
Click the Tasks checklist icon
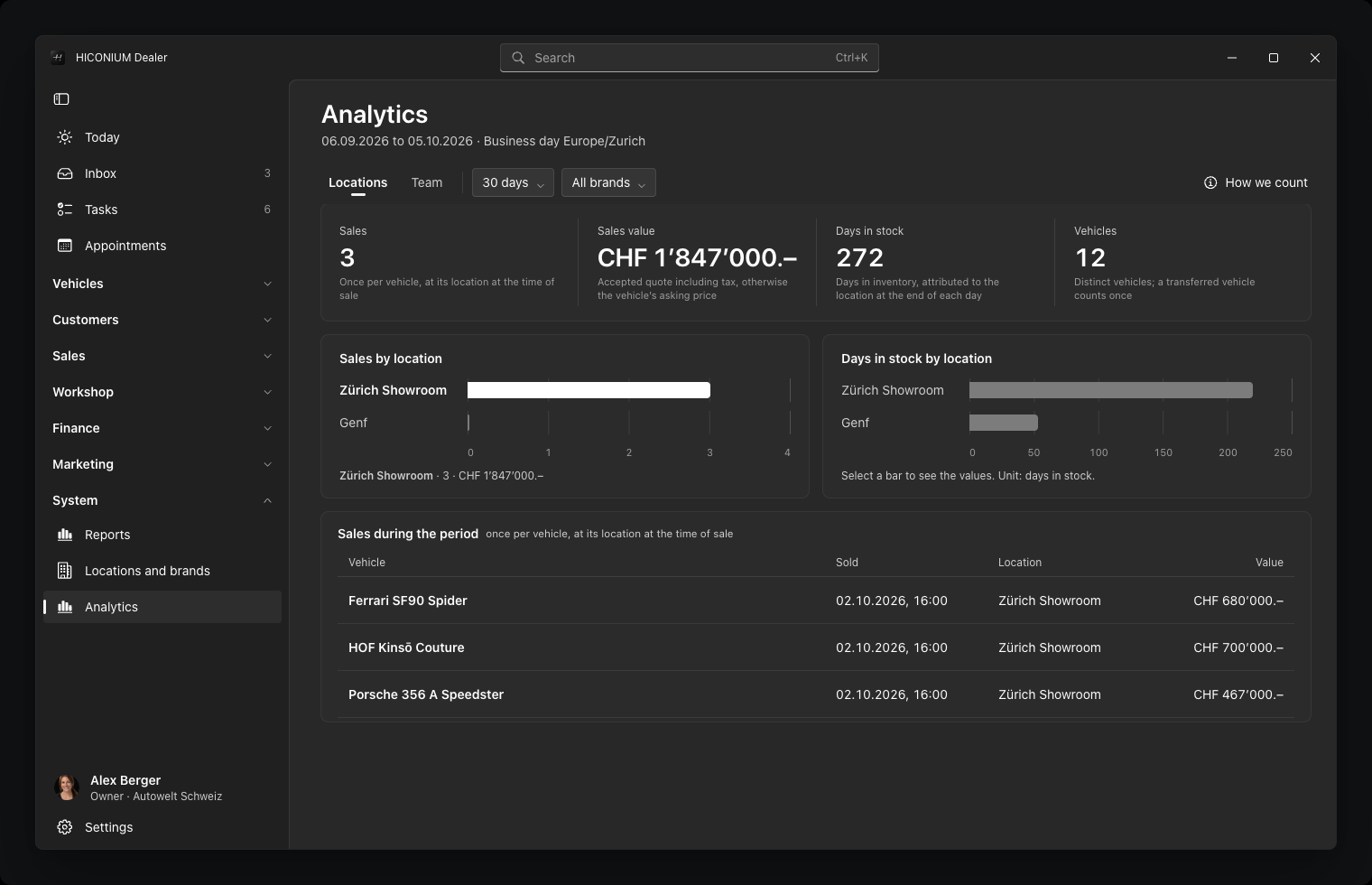point(65,210)
